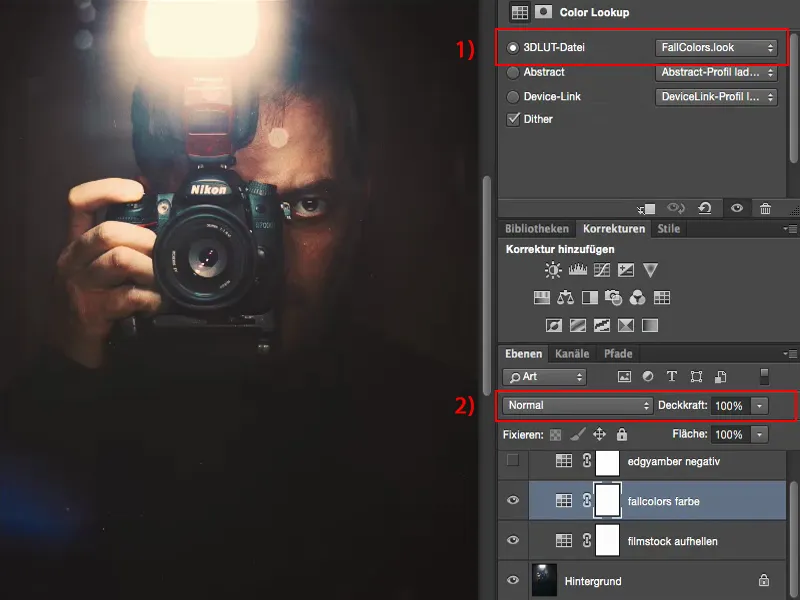
Task: Click the fallcolors farbe layer mask thumbnail
Action: 607,501
